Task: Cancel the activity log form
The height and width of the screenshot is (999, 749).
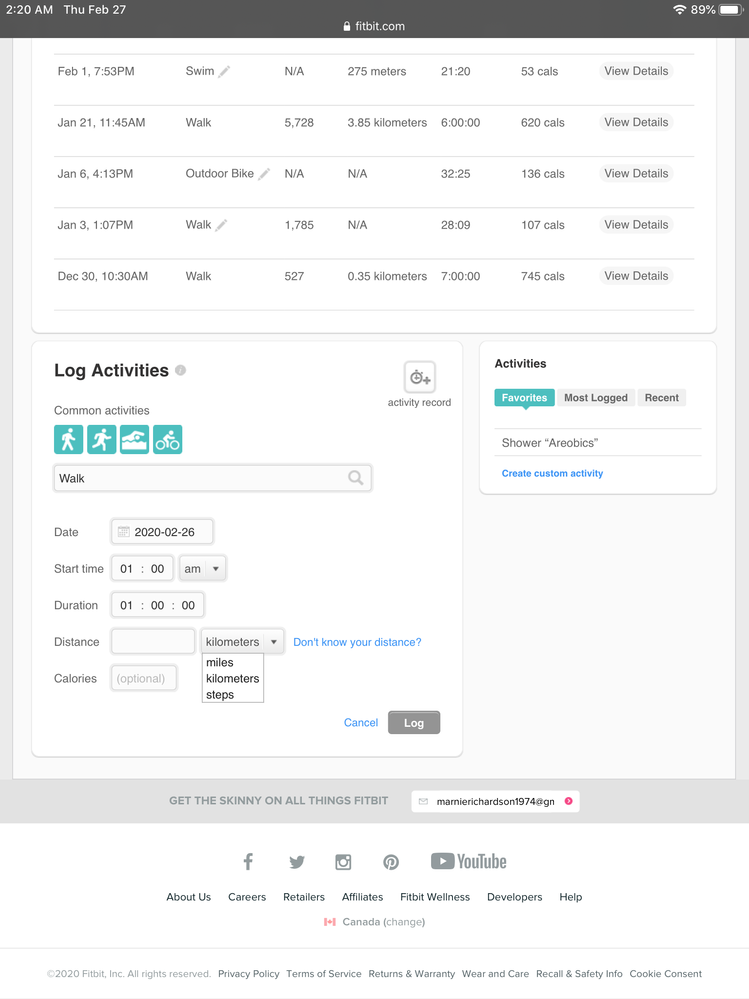Action: 360,722
